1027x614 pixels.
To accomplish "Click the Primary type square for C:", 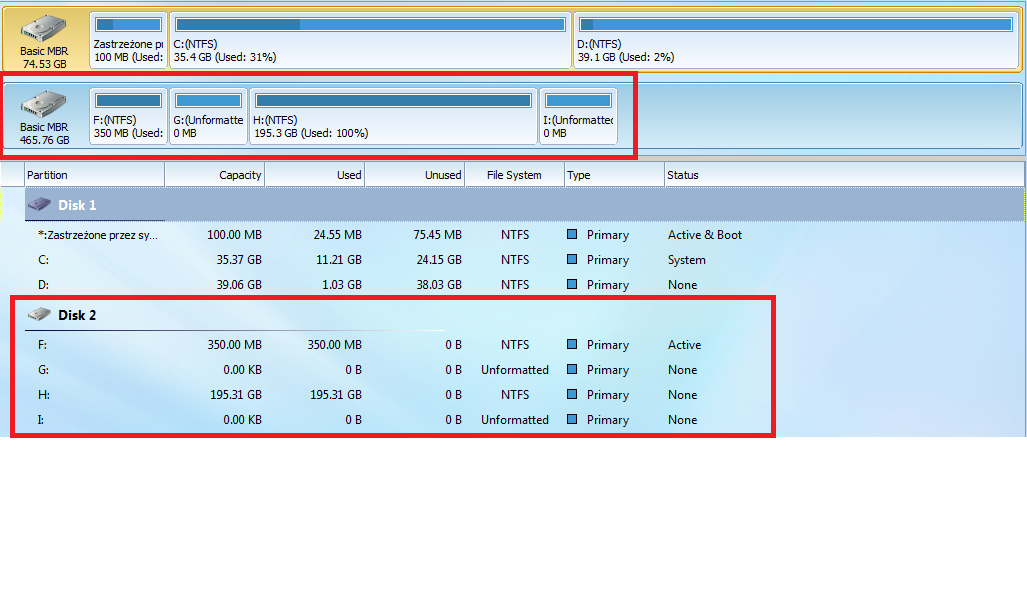I will pos(572,259).
